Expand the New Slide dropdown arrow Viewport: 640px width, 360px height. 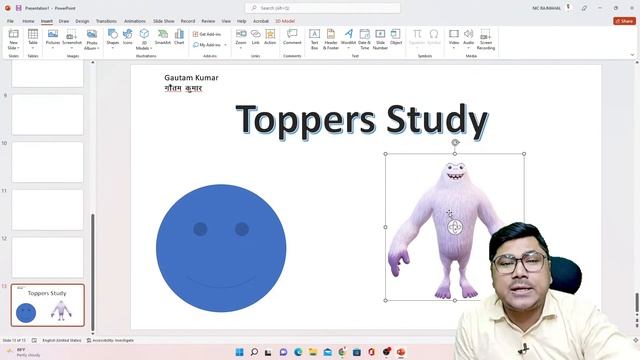pyautogui.click(x=18, y=48)
